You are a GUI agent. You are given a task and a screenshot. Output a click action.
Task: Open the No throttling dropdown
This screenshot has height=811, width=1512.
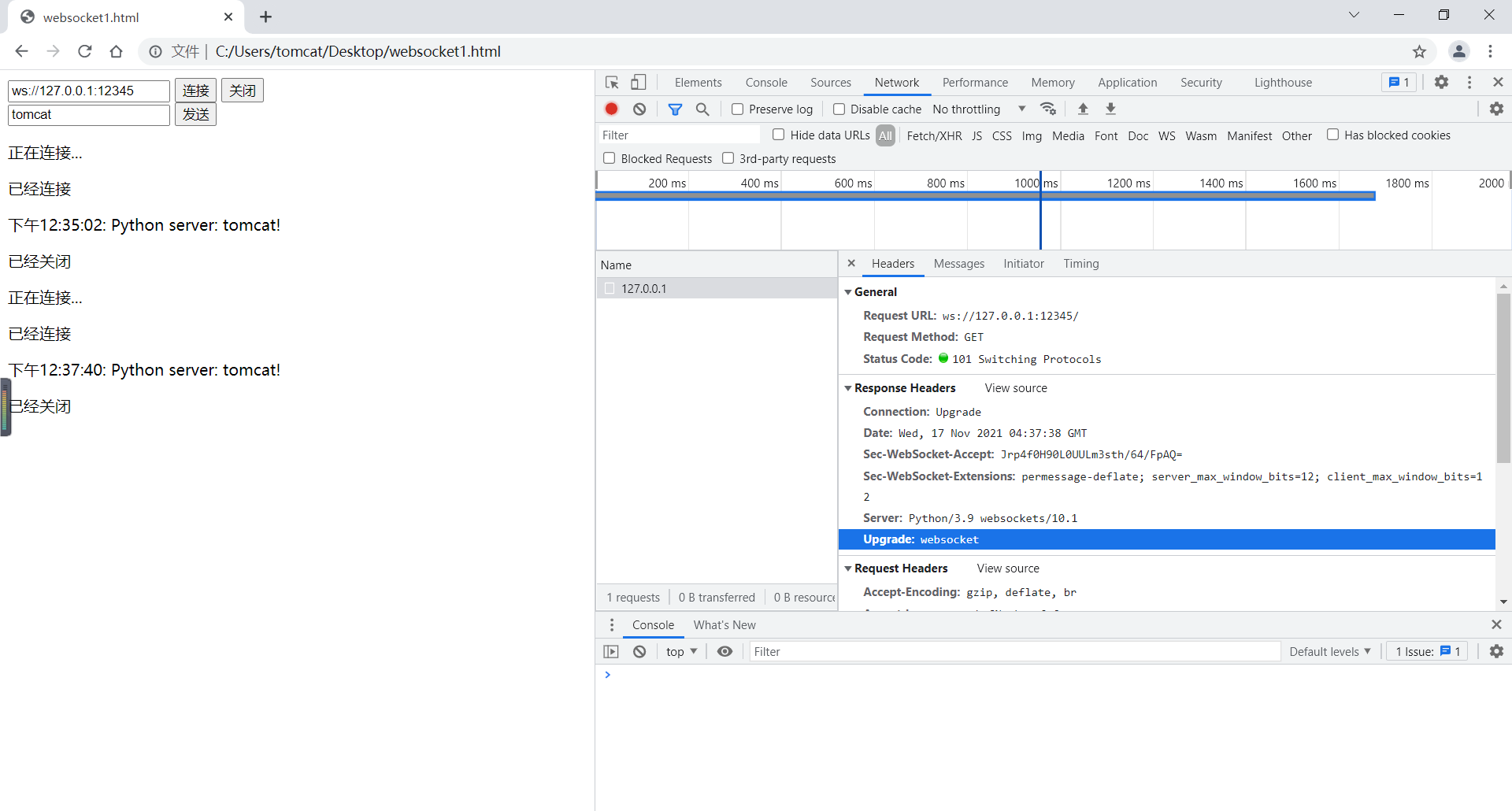(x=979, y=109)
